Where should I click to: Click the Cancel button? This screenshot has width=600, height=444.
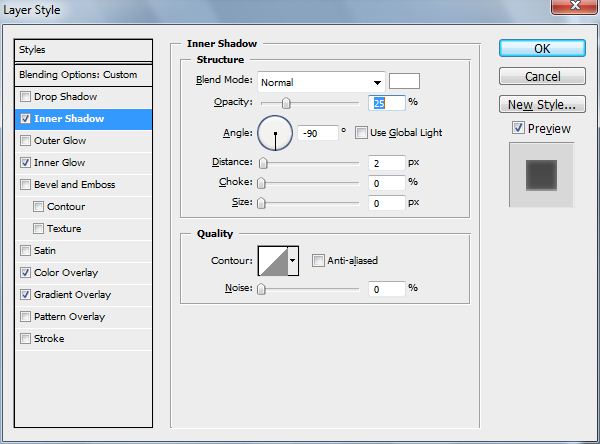click(542, 76)
